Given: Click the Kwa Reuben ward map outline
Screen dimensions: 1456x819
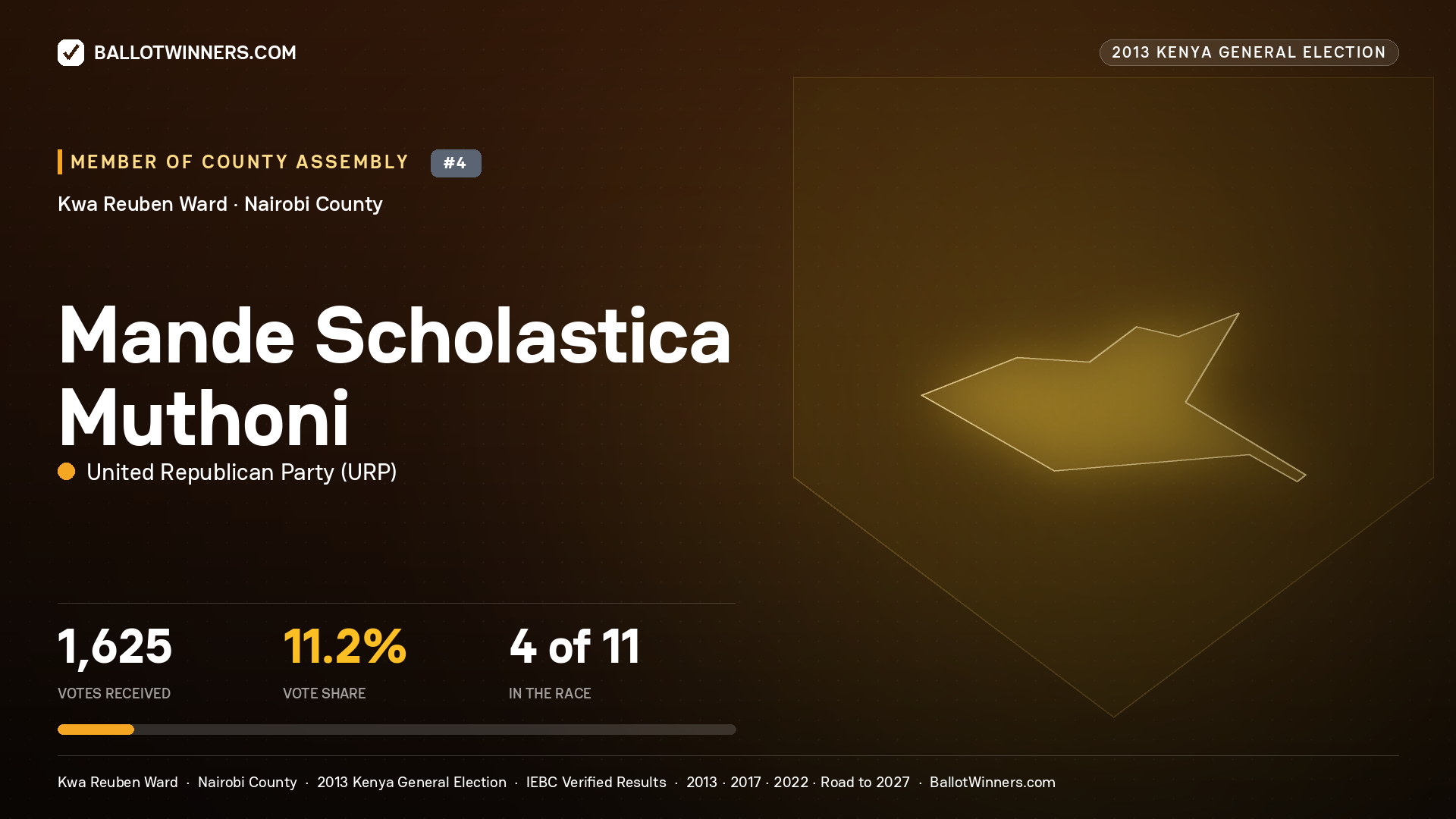Looking at the screenshot, I should pos(1113,397).
